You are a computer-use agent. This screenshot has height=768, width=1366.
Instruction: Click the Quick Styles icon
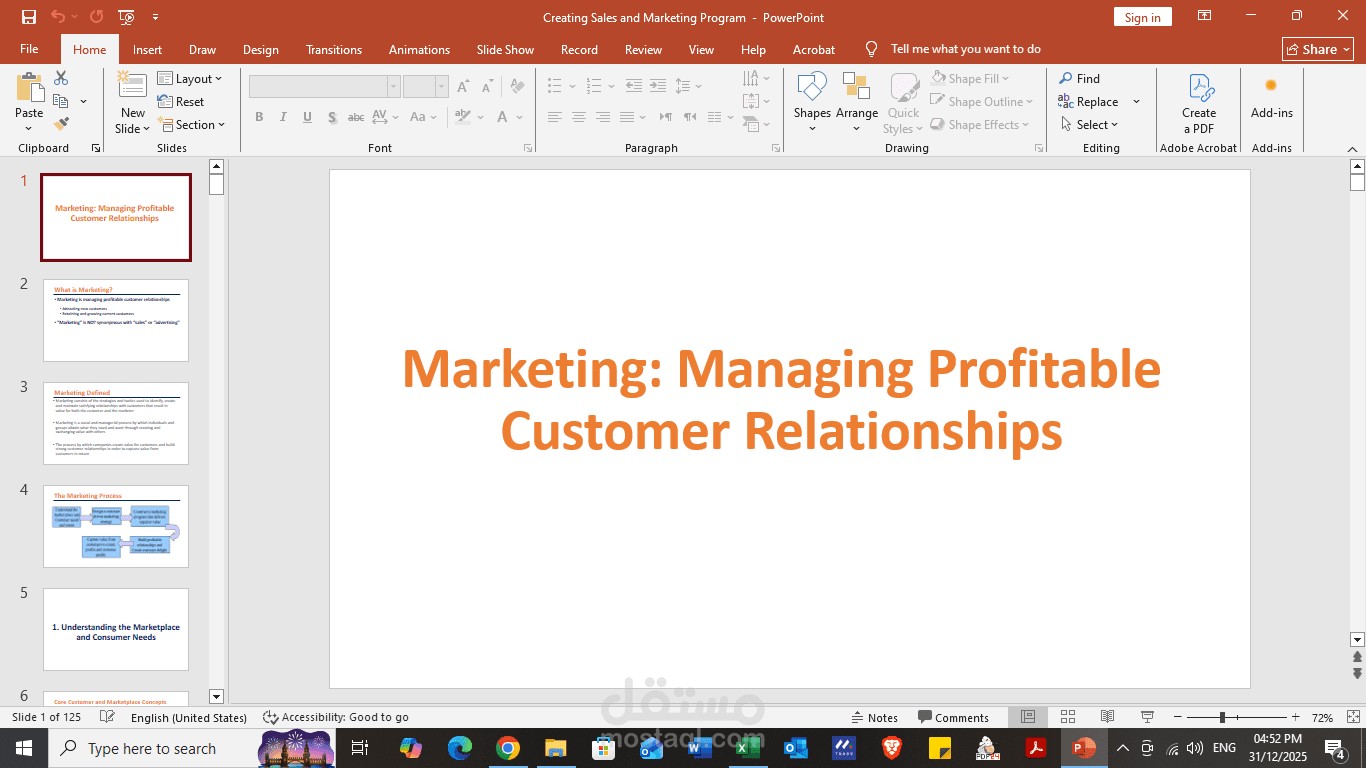[x=904, y=87]
